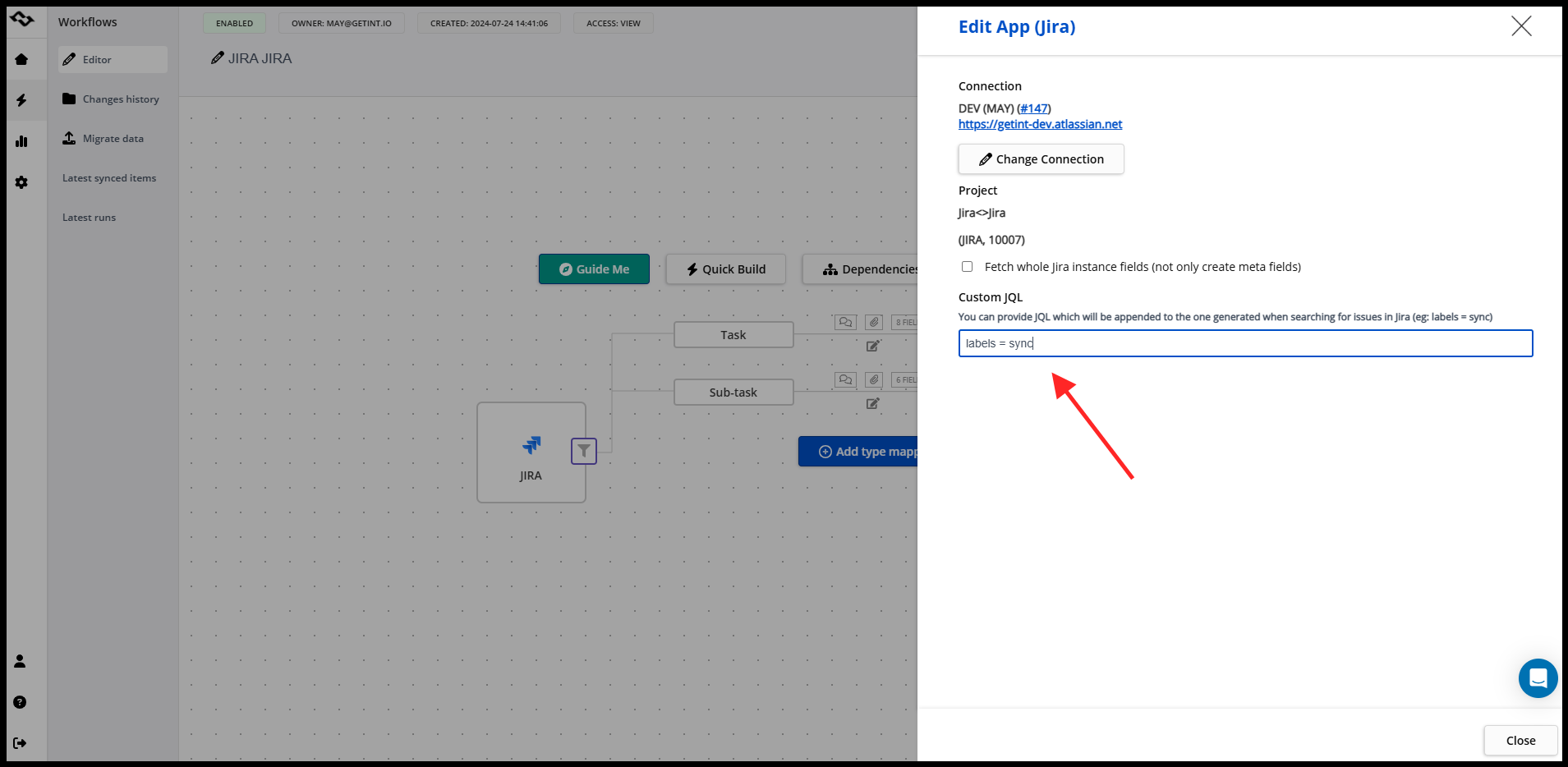Open the settings gear icon in sidebar
The height and width of the screenshot is (767, 1568).
click(21, 182)
